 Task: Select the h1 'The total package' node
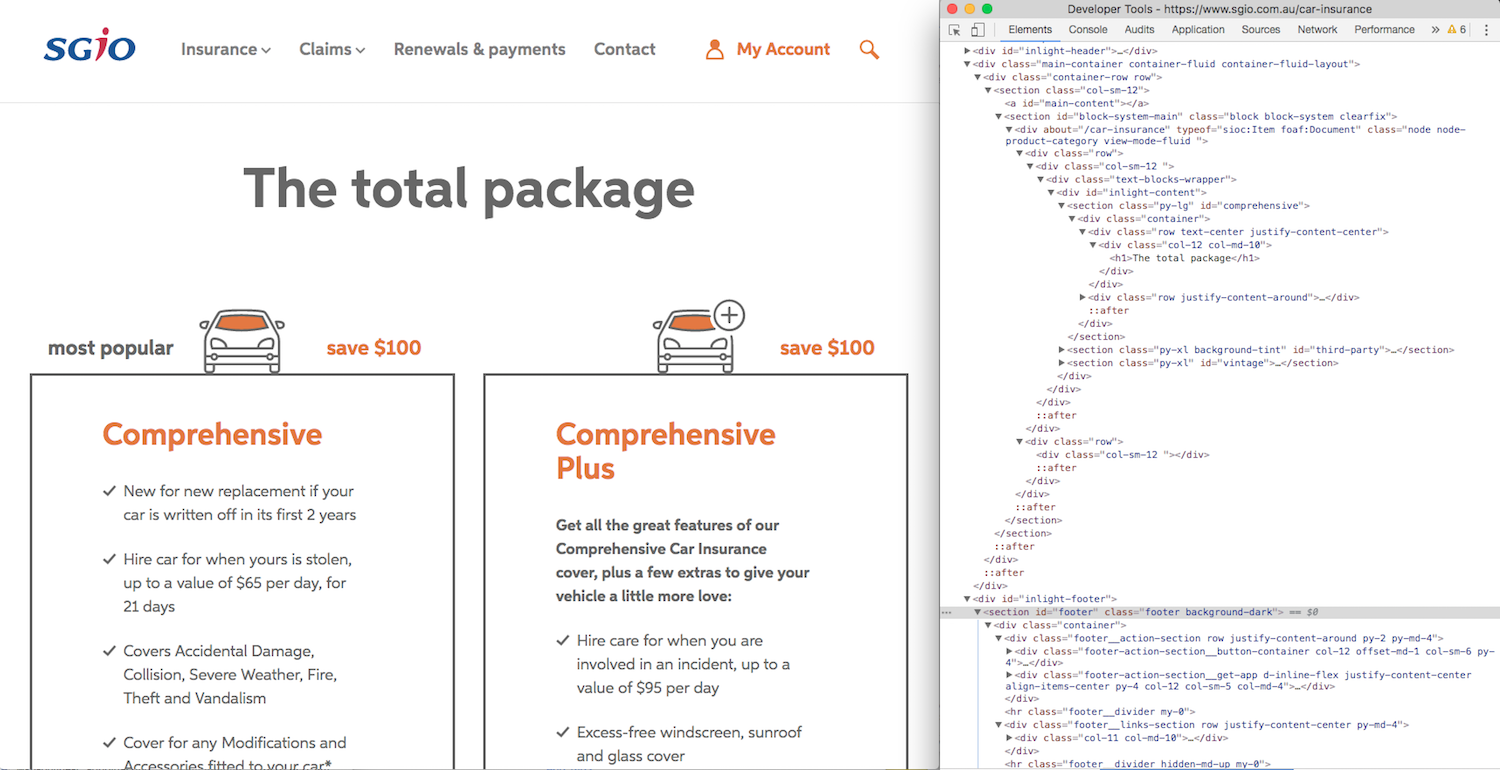1184,258
